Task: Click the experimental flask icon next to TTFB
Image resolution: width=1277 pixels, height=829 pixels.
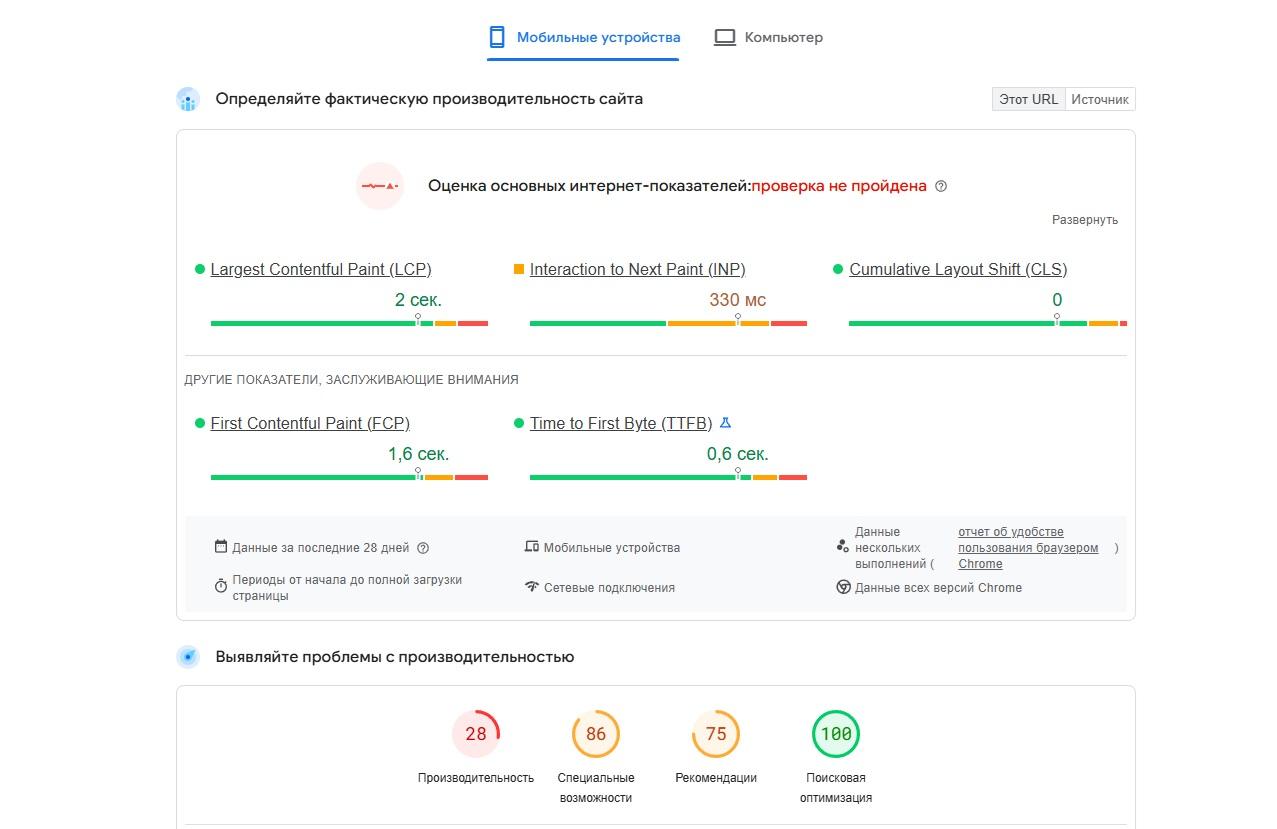Action: pyautogui.click(x=726, y=423)
